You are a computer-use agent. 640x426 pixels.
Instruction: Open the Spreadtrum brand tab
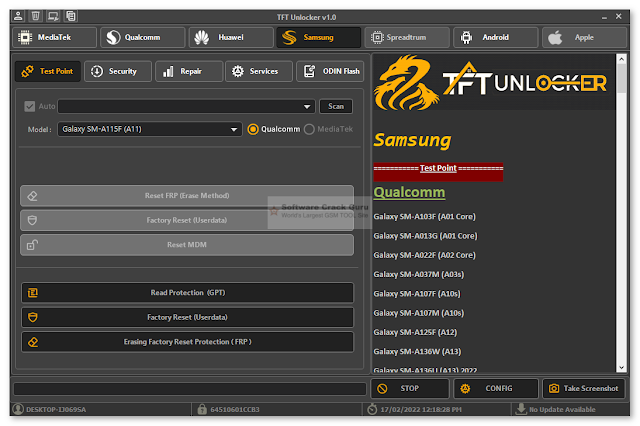407,38
